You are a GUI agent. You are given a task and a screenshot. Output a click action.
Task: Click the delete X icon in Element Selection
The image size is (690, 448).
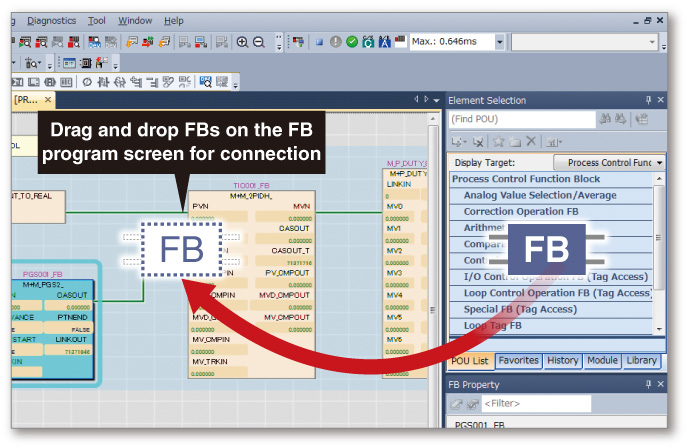(x=531, y=143)
